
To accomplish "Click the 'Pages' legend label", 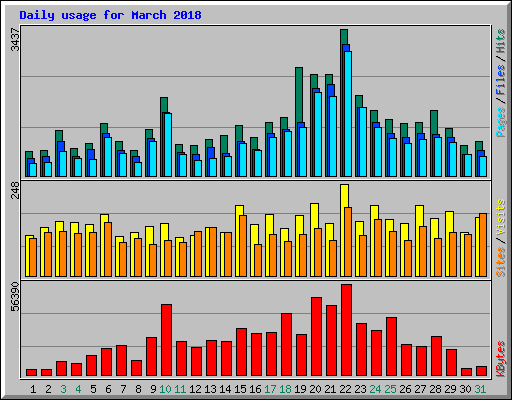I will [501, 122].
